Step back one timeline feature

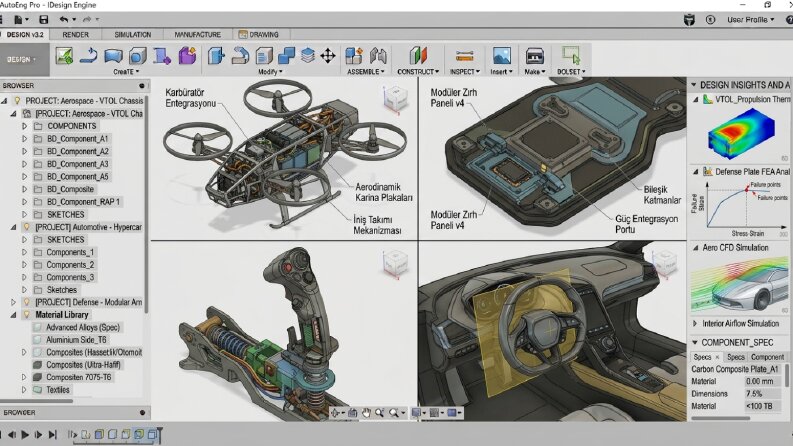coord(11,434)
